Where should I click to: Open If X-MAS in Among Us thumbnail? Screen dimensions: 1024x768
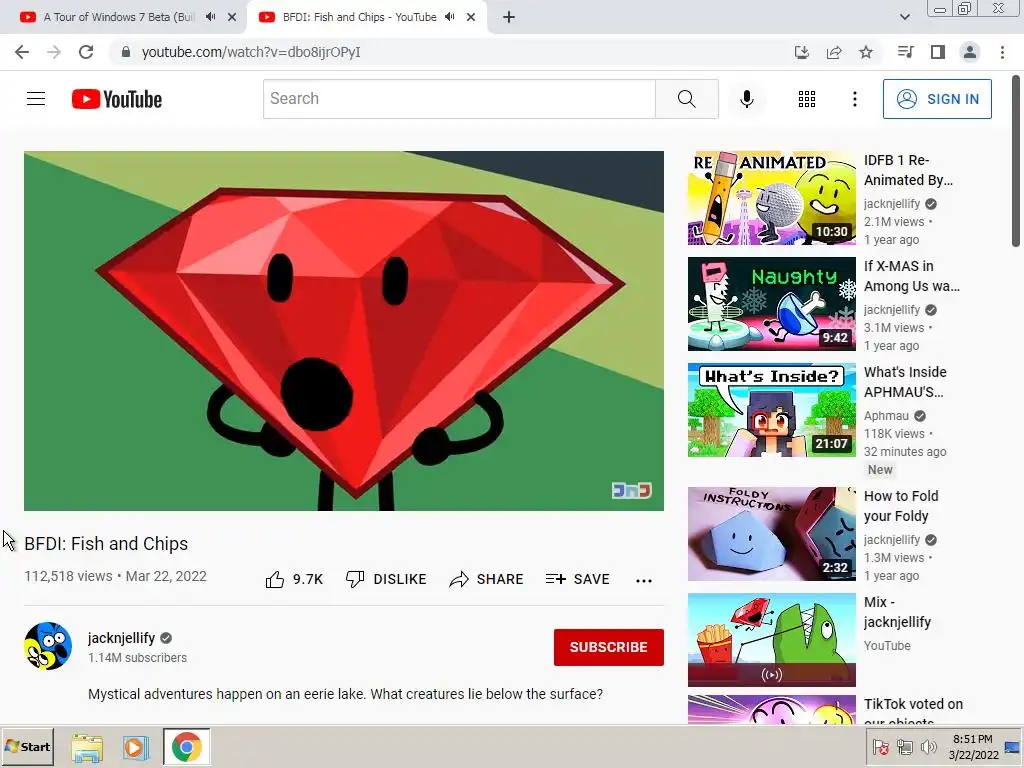point(771,304)
